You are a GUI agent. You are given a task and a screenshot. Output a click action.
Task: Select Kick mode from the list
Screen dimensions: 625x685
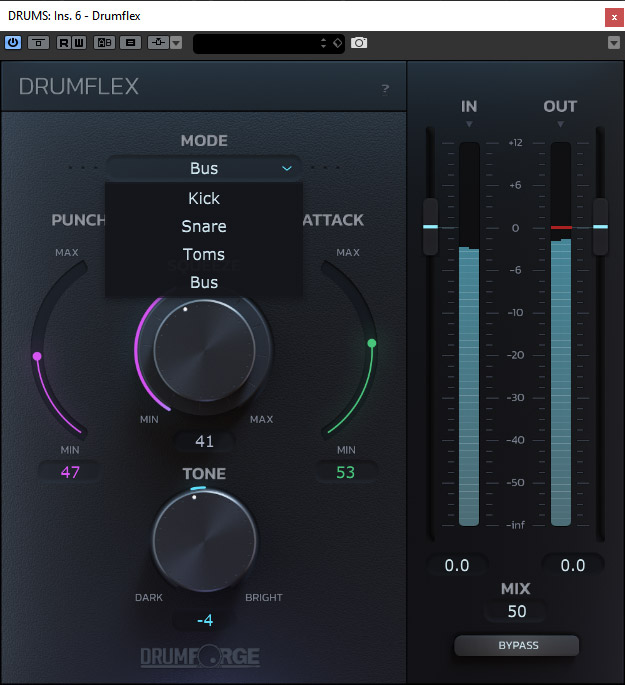tap(204, 198)
